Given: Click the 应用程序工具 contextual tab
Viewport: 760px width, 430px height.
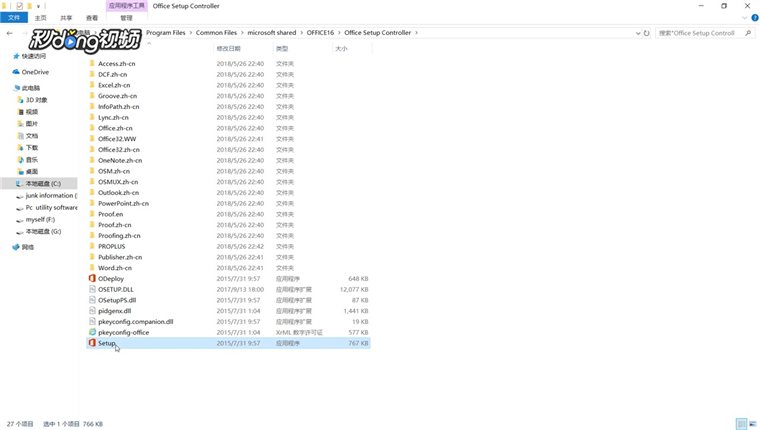Looking at the screenshot, I should tap(127, 6).
